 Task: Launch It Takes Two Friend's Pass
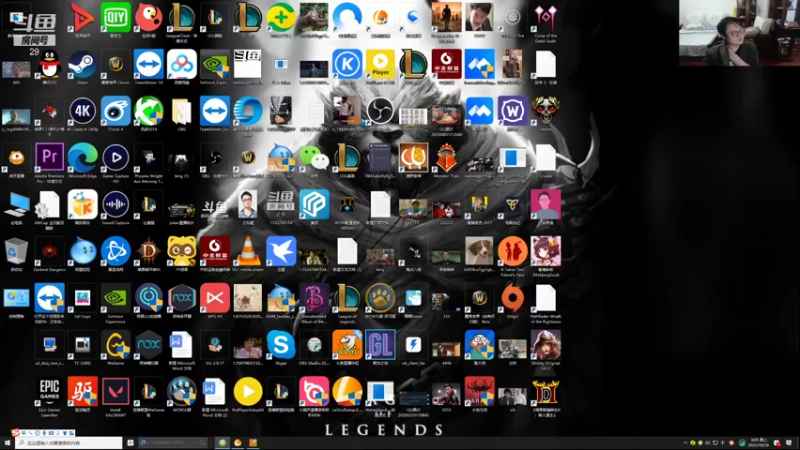point(512,251)
